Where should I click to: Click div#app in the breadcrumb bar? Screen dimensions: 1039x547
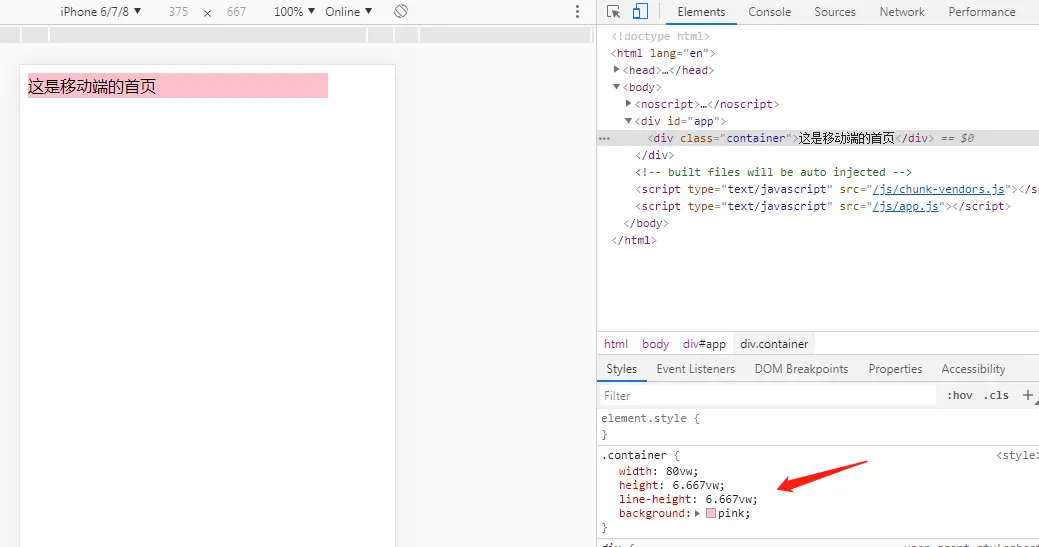[704, 344]
